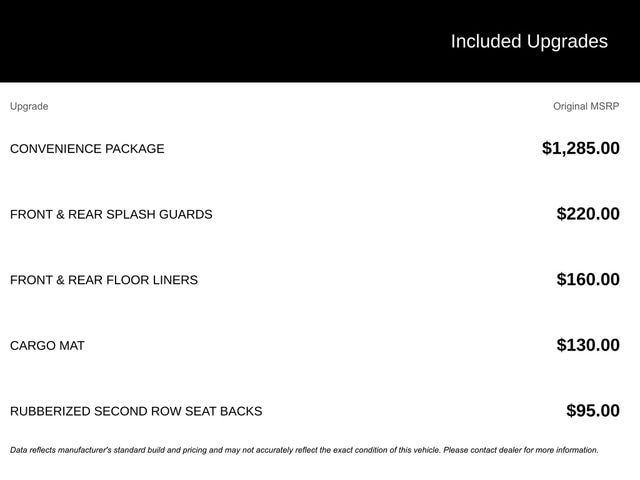Click the word 'Included' in the title
The height and width of the screenshot is (480, 640).
pyautogui.click(x=485, y=41)
